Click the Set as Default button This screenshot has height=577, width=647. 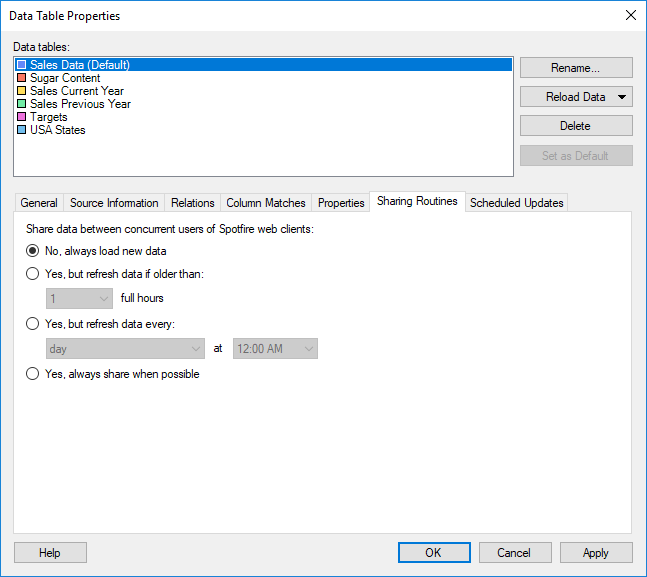click(x=576, y=156)
